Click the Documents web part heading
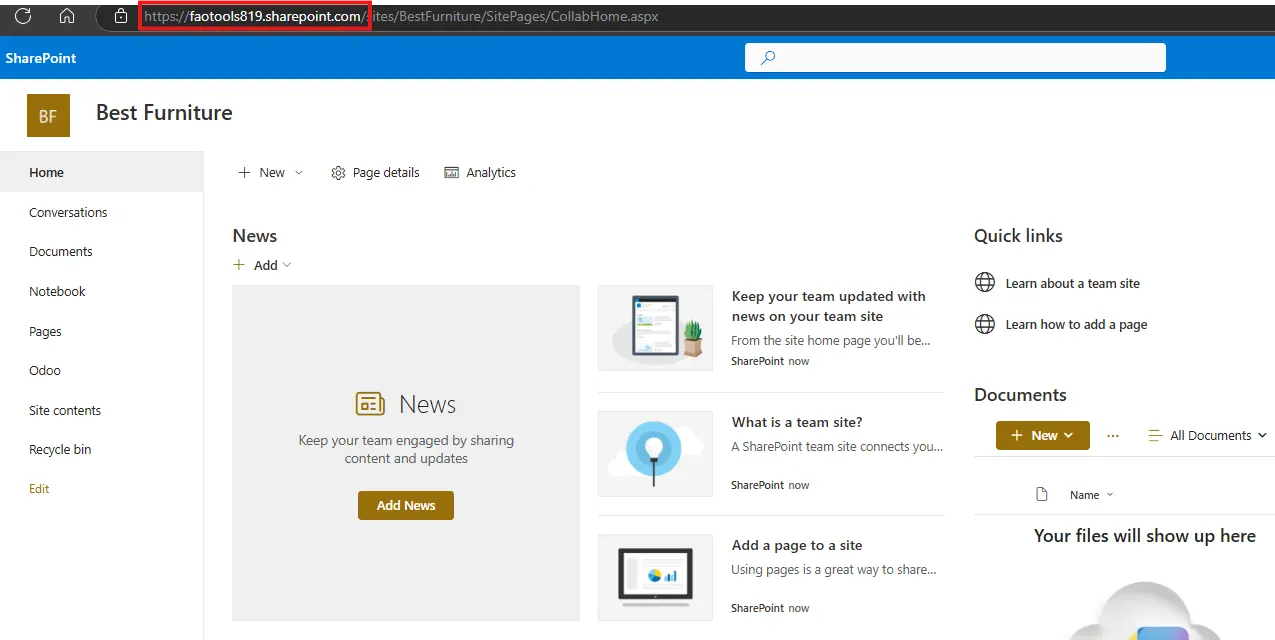The image size is (1275, 640). coord(1020,395)
